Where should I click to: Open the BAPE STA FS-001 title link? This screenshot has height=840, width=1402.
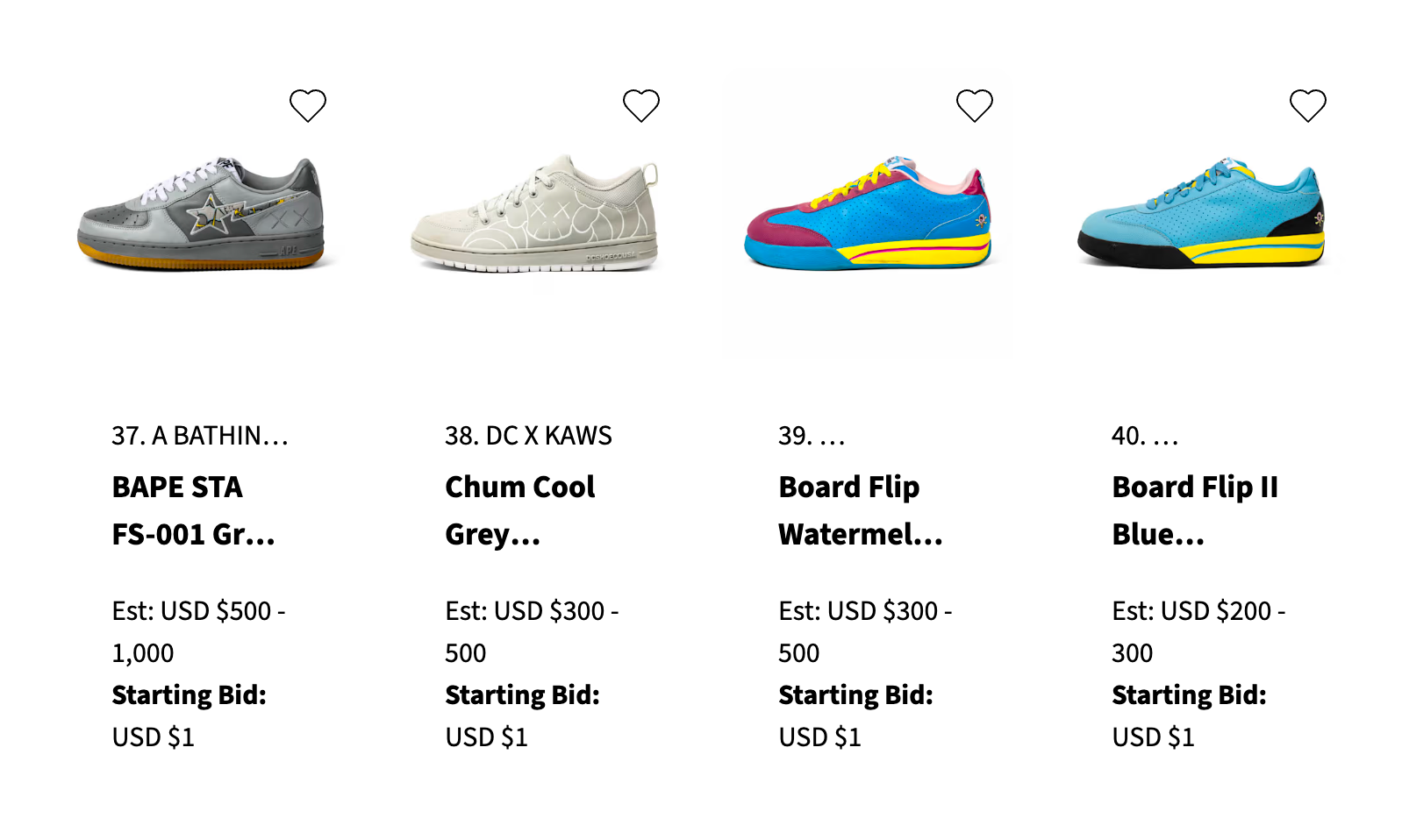193,510
